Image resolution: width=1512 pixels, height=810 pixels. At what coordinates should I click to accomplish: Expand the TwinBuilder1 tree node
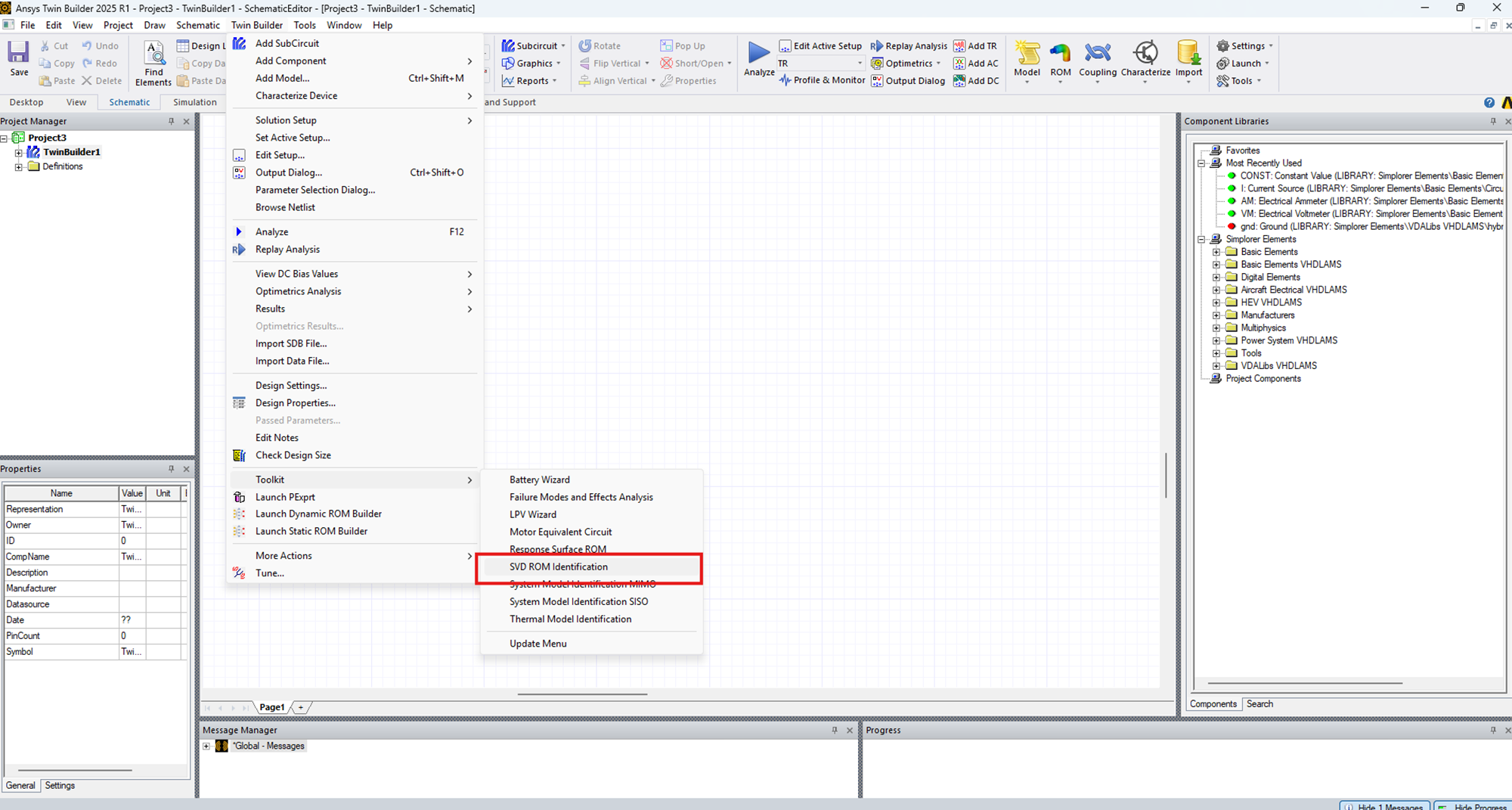point(18,153)
